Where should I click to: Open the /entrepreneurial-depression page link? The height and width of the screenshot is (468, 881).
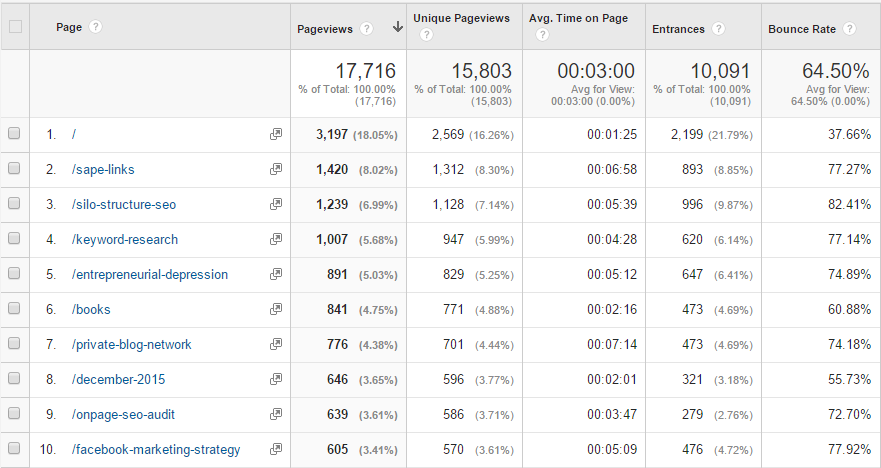point(149,275)
